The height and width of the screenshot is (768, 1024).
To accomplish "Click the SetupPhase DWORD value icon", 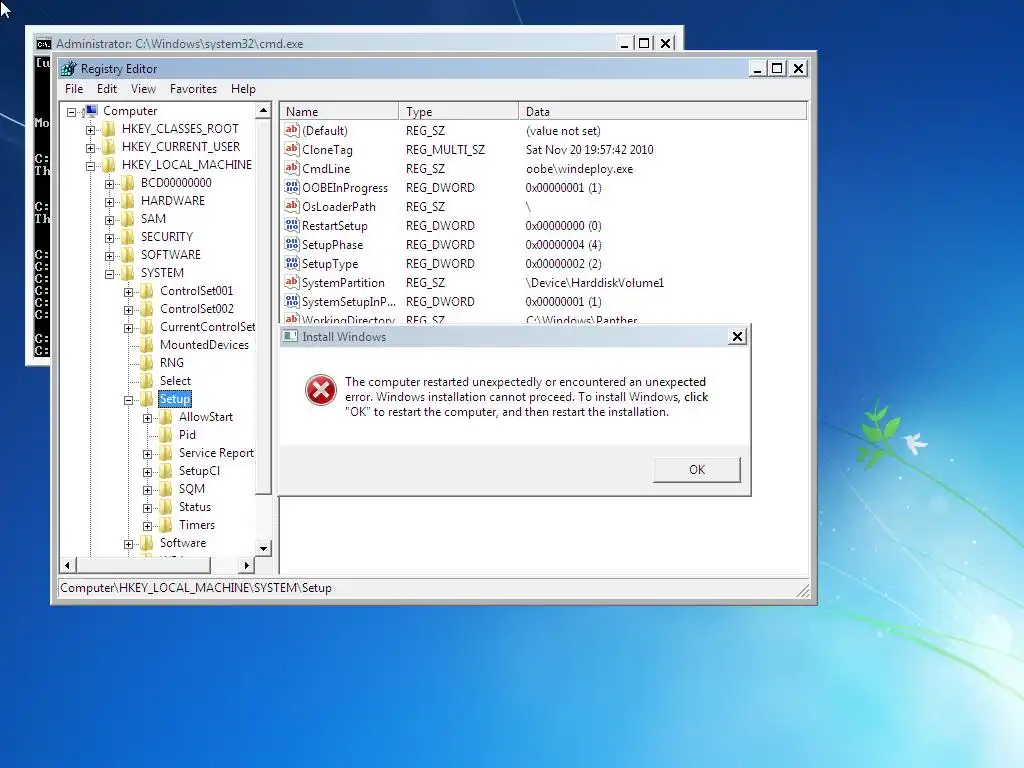I will click(x=292, y=244).
